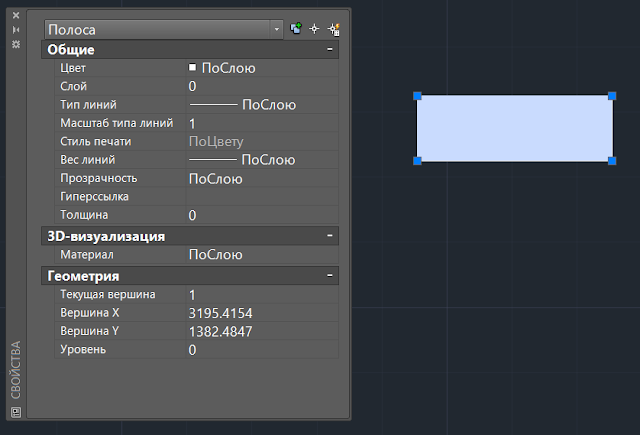Viewport: 640px width, 435px height.
Task: Click the Вес линий label
Action: click(x=87, y=160)
